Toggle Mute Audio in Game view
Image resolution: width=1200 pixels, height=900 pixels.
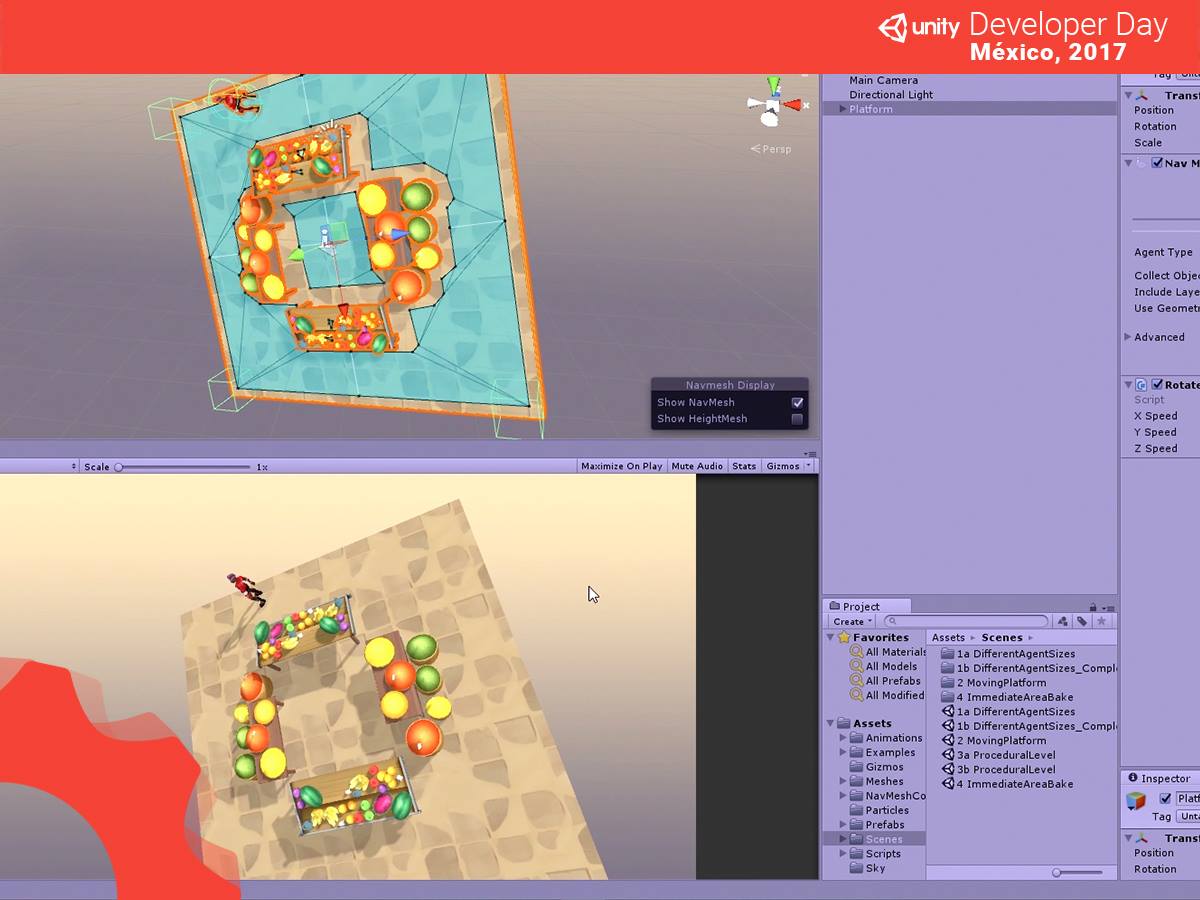(697, 466)
